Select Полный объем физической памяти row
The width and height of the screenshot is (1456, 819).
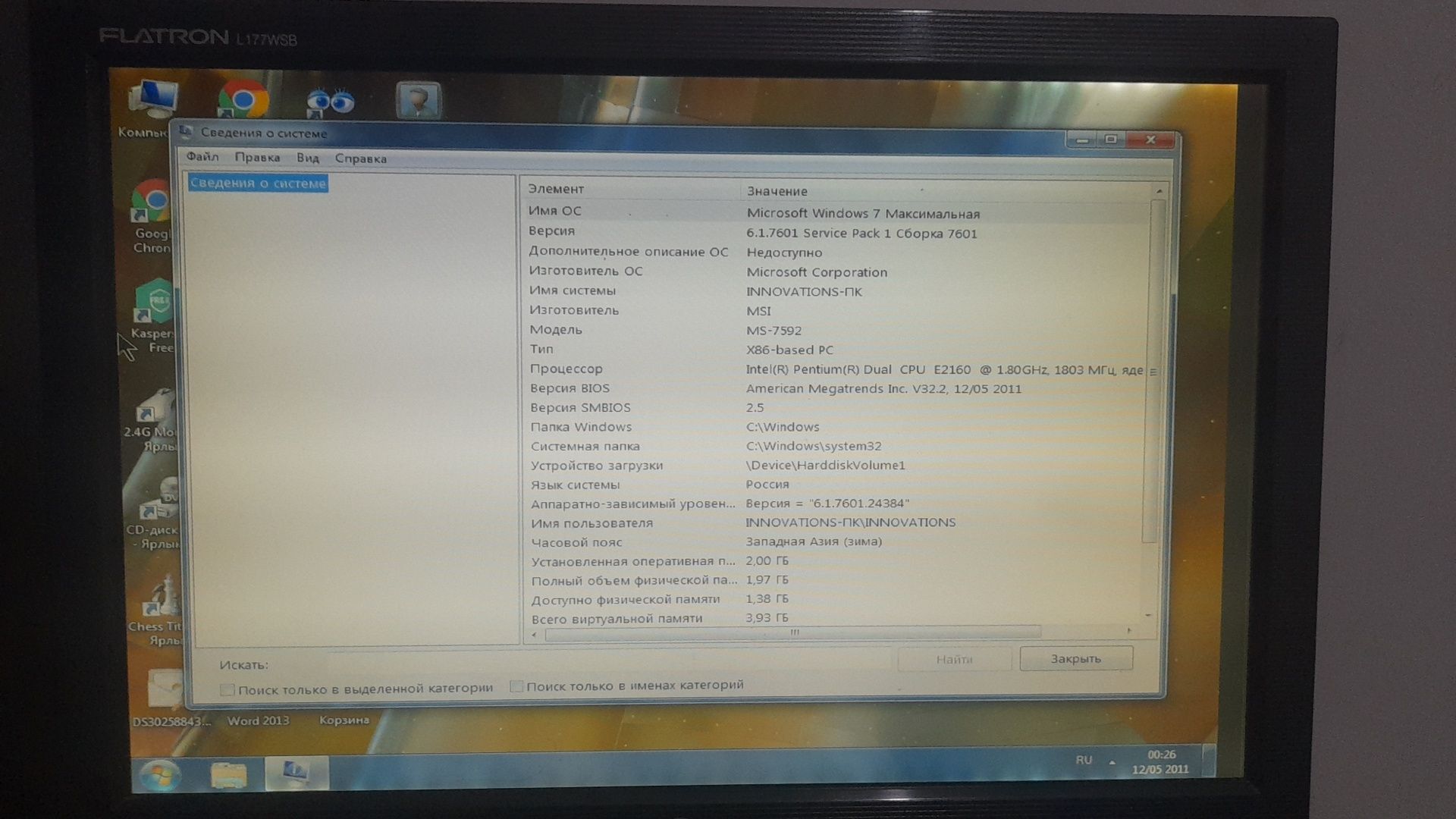[834, 580]
